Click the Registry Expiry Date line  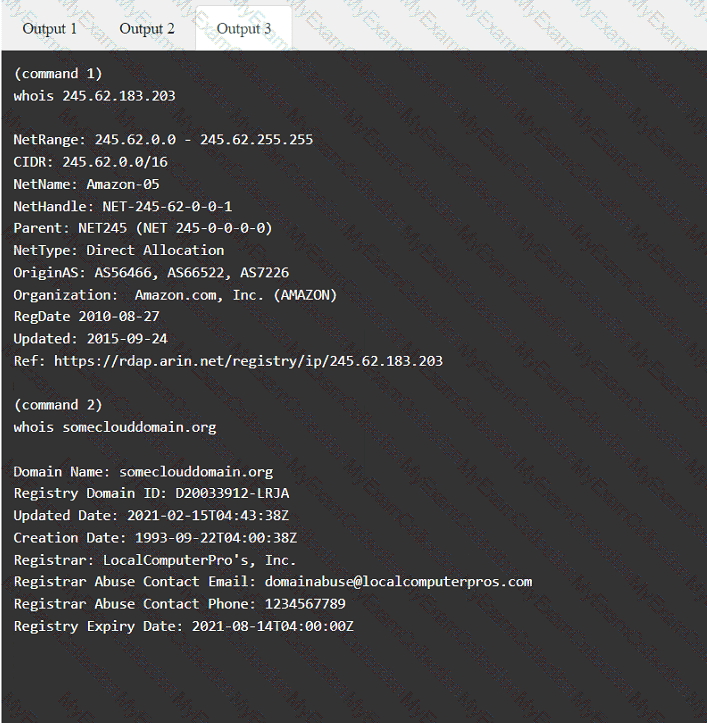click(183, 626)
